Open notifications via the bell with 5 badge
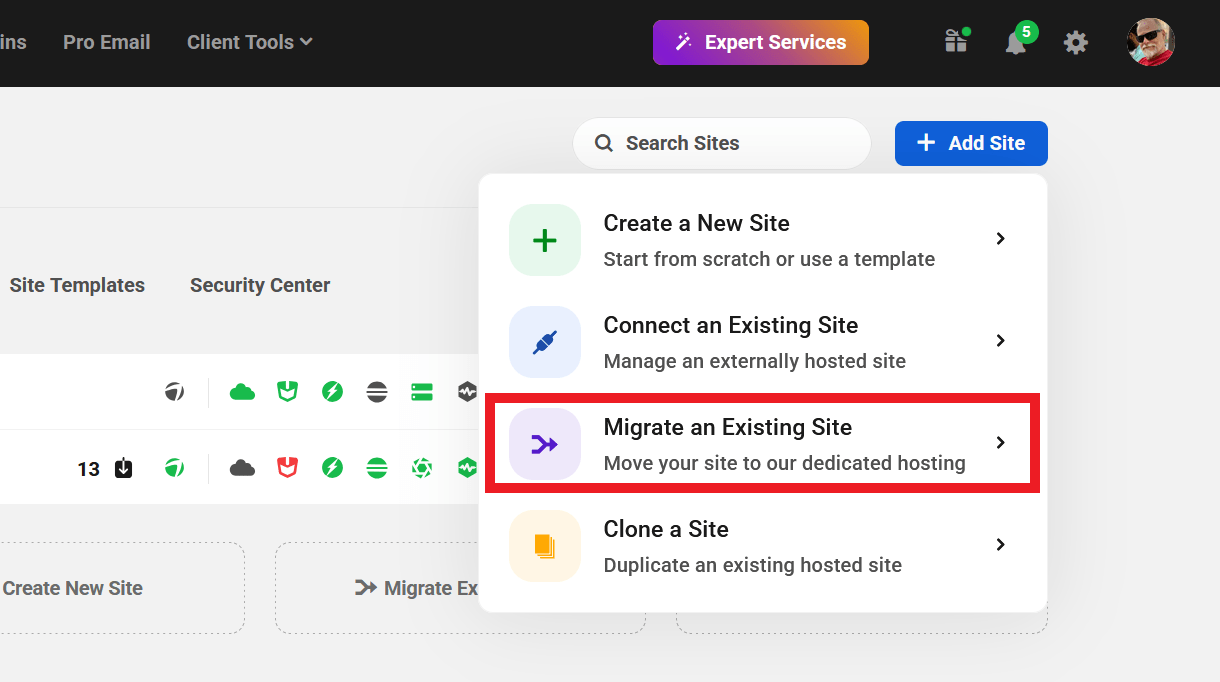 click(x=1016, y=42)
